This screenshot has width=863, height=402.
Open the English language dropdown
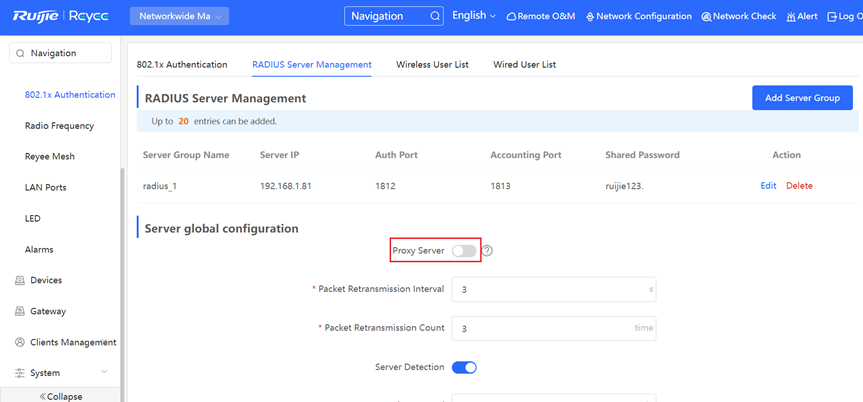[x=475, y=16]
